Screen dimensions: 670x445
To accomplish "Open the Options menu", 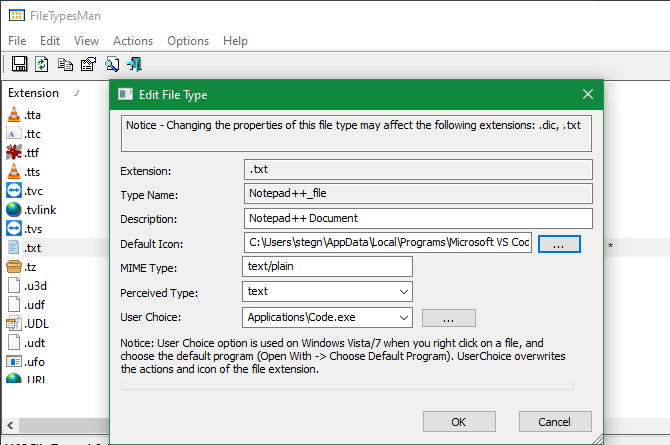I will pyautogui.click(x=188, y=41).
